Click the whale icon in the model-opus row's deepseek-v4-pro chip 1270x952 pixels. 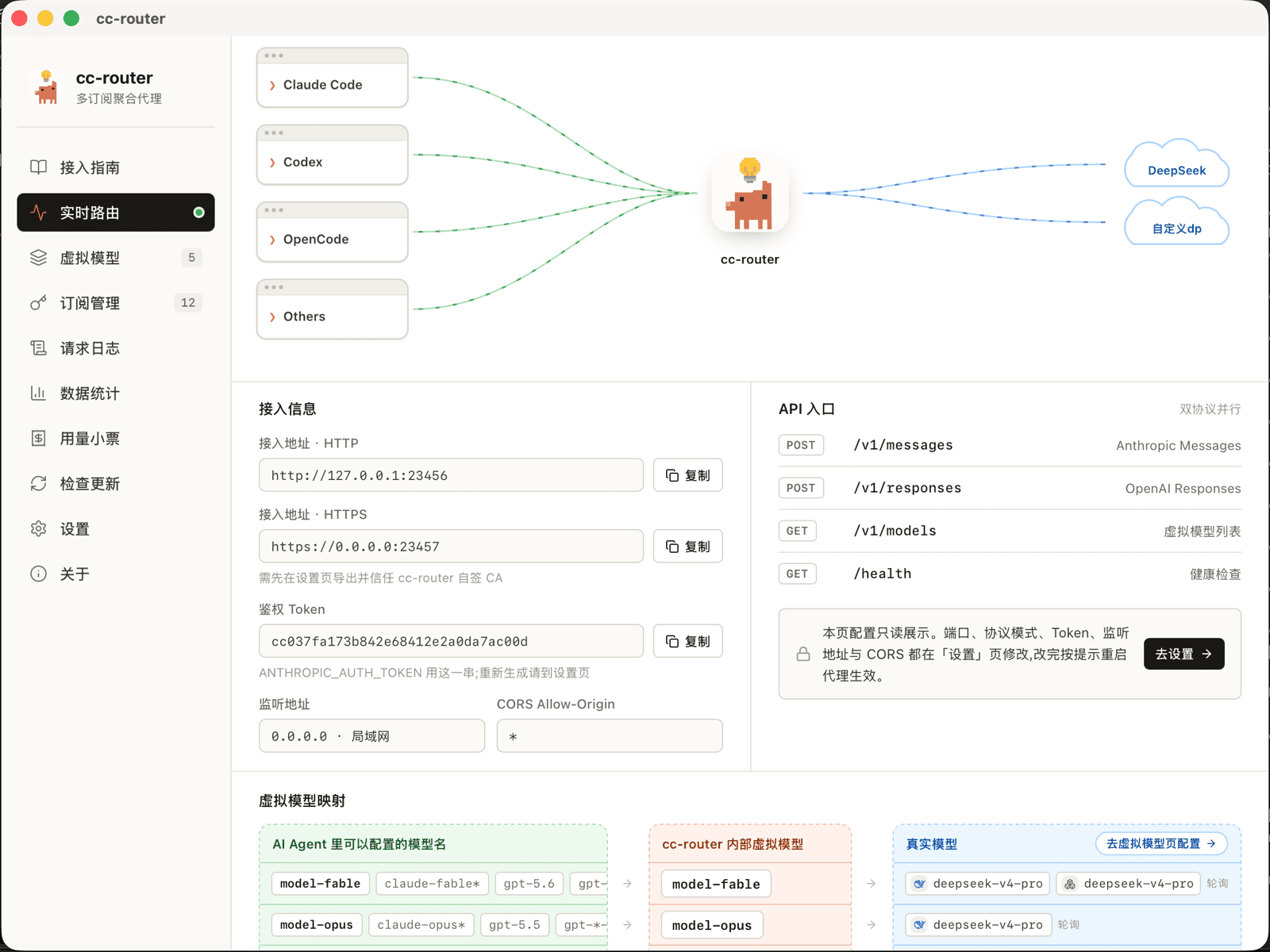point(919,925)
